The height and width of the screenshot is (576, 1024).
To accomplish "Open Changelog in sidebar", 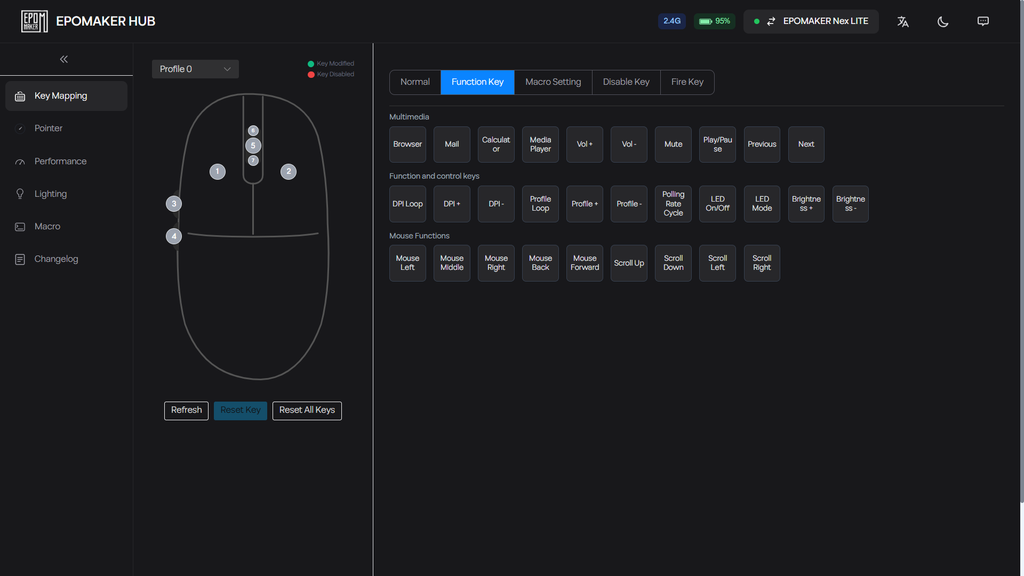I will point(66,259).
